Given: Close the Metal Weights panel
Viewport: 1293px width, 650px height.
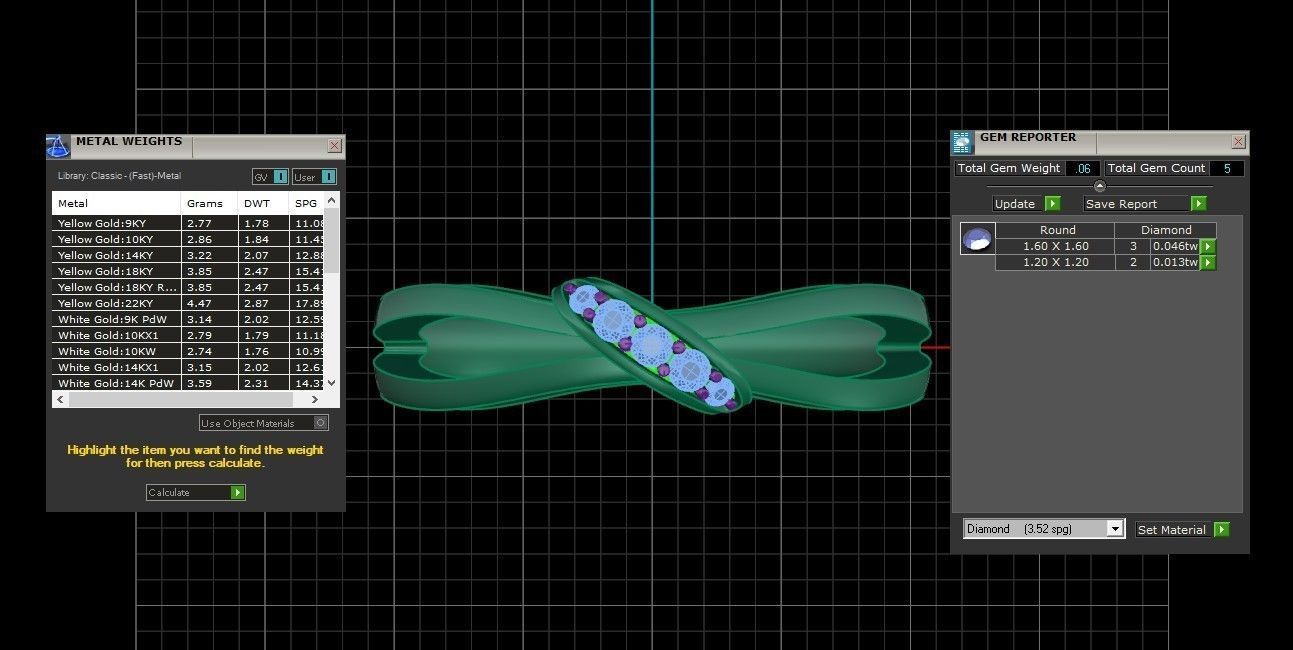Looking at the screenshot, I should pos(334,146).
